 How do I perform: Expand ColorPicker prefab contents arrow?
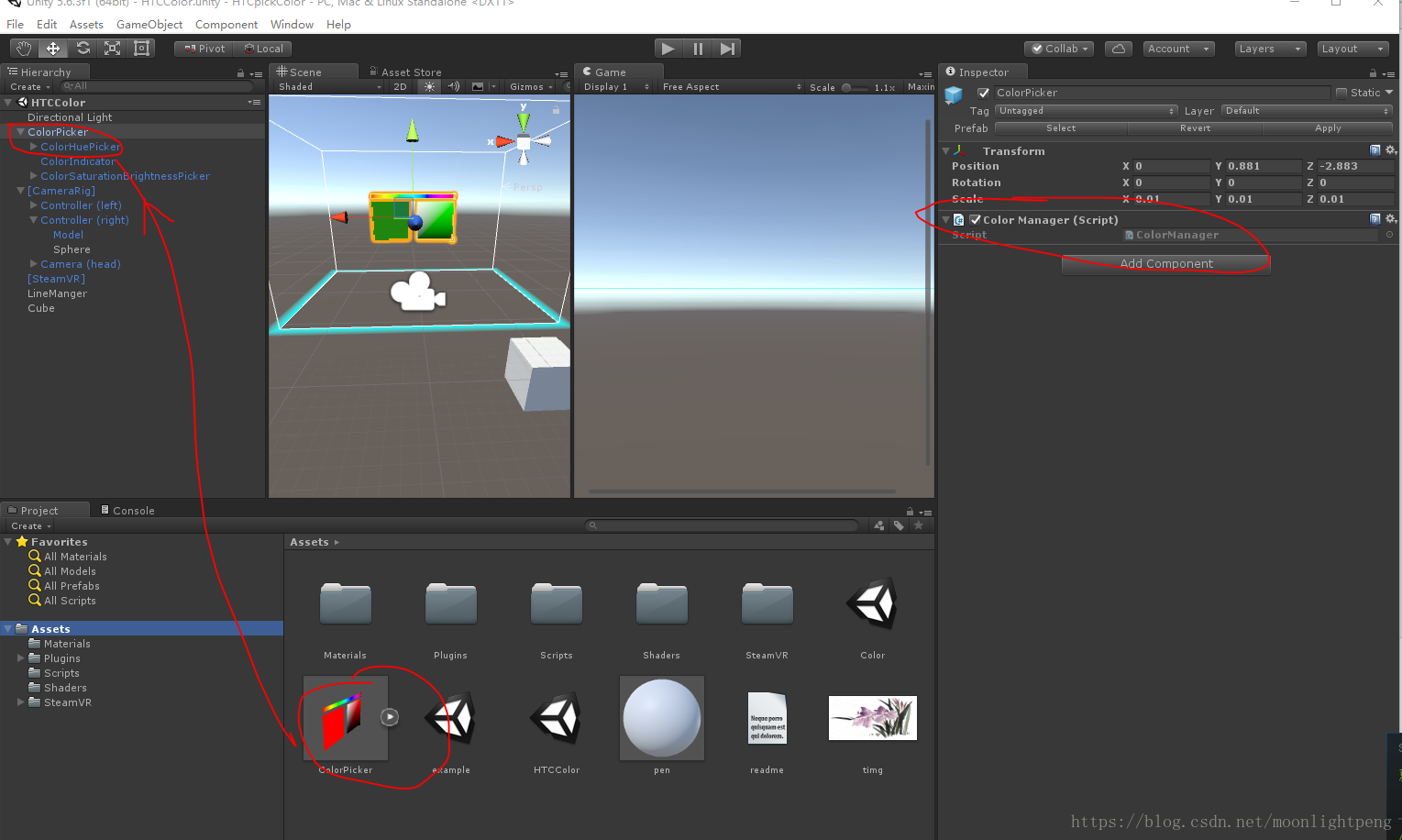pos(390,717)
